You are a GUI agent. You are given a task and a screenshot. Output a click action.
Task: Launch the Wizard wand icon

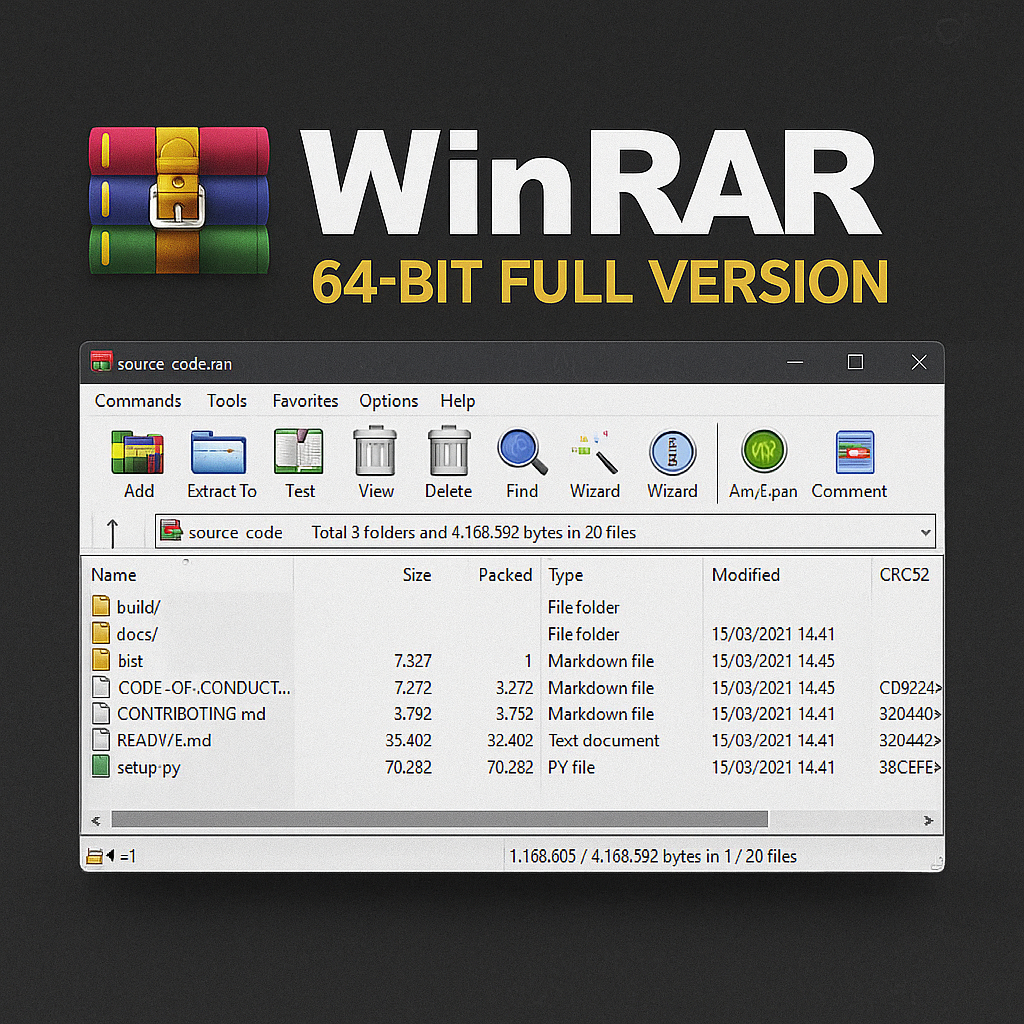tap(594, 452)
